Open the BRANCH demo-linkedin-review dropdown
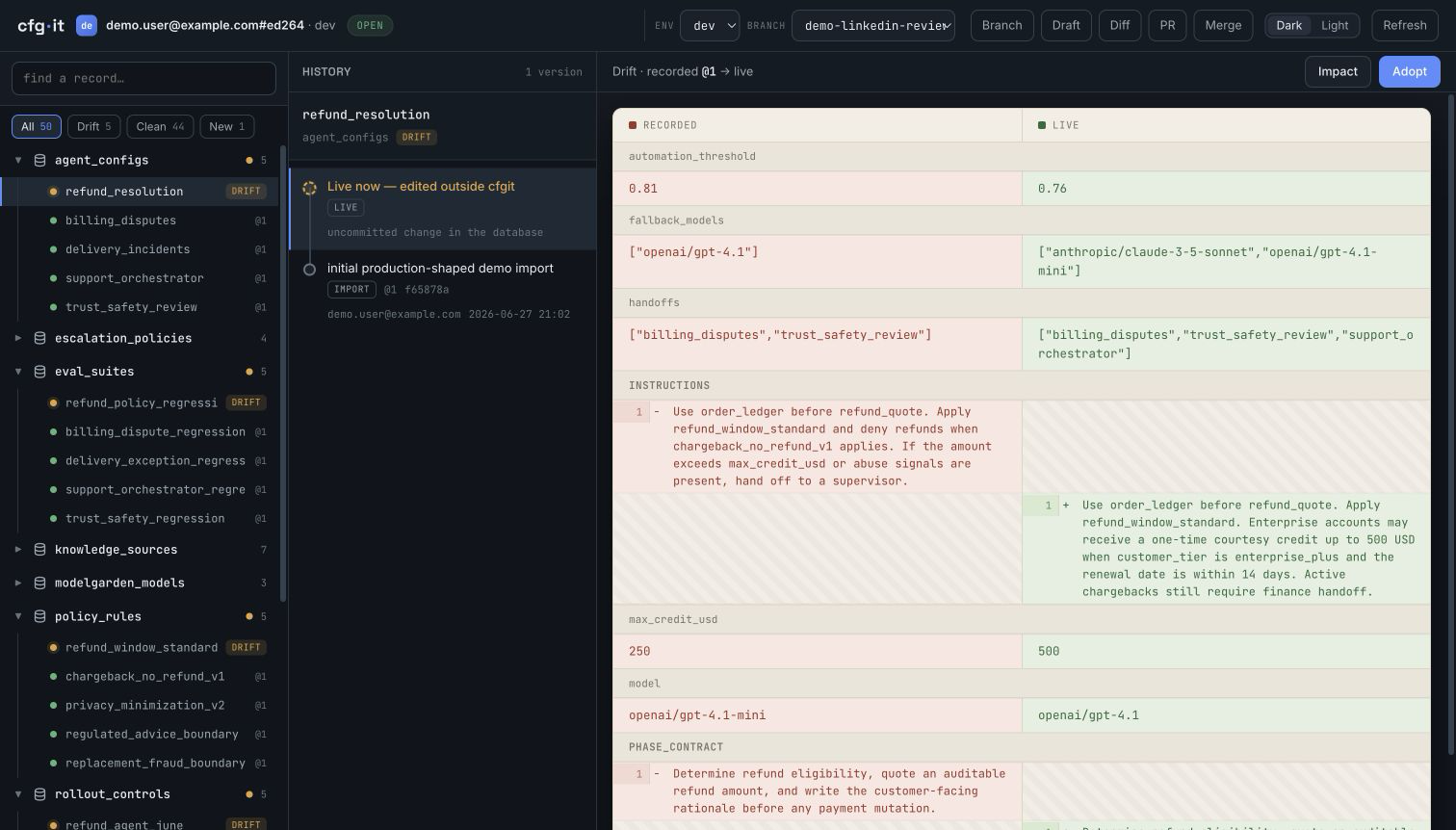 coord(873,25)
